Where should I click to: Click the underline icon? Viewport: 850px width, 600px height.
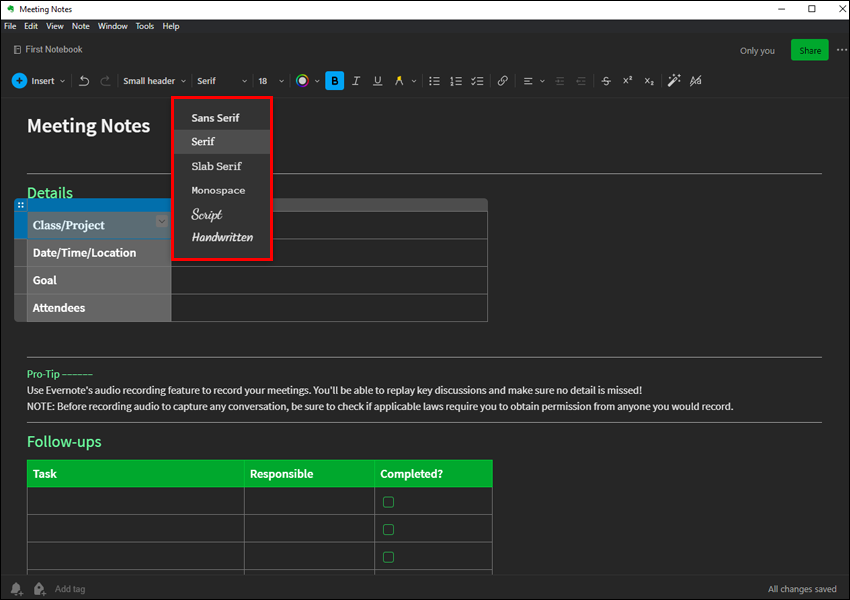[377, 81]
